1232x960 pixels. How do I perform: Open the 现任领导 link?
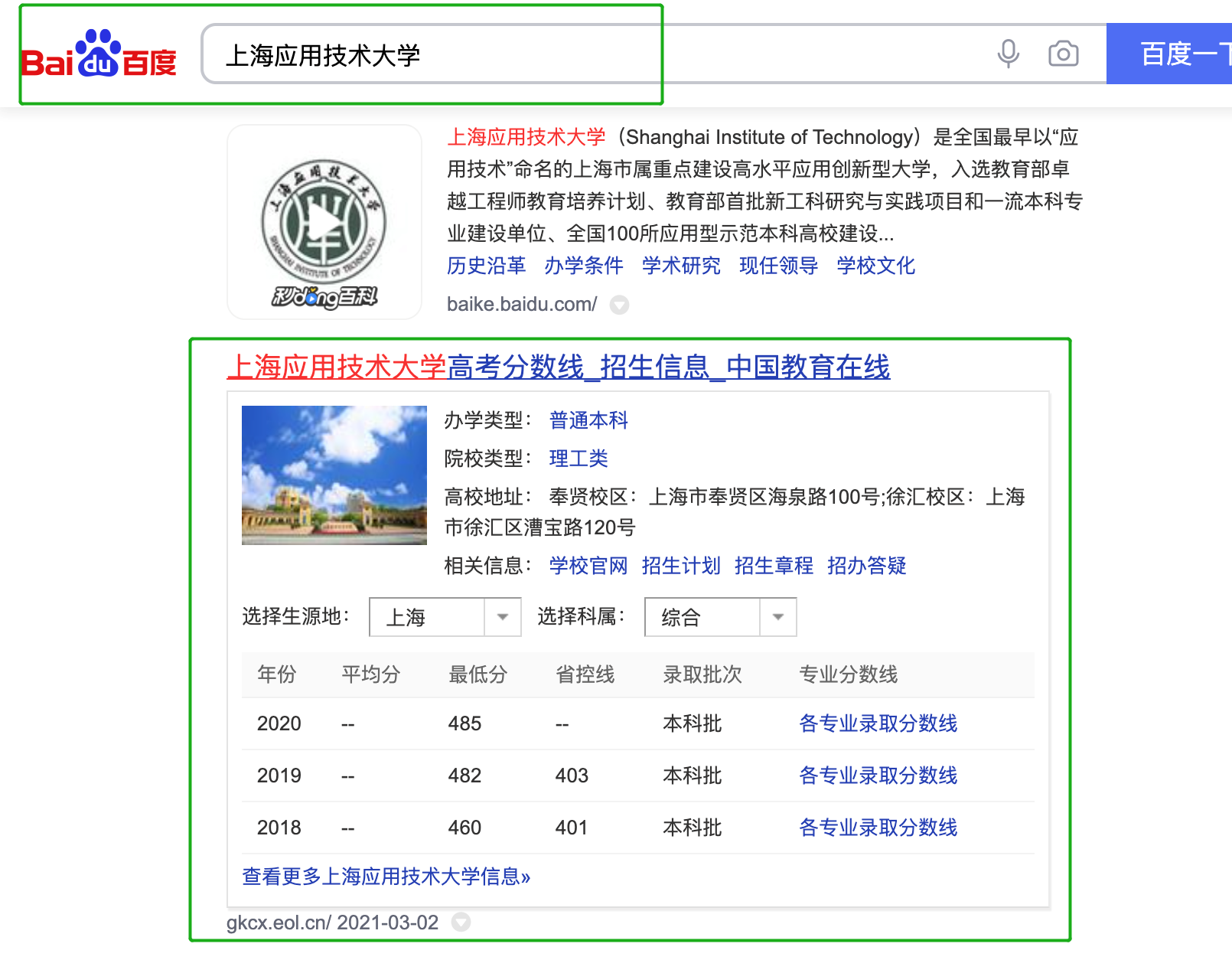[x=778, y=266]
